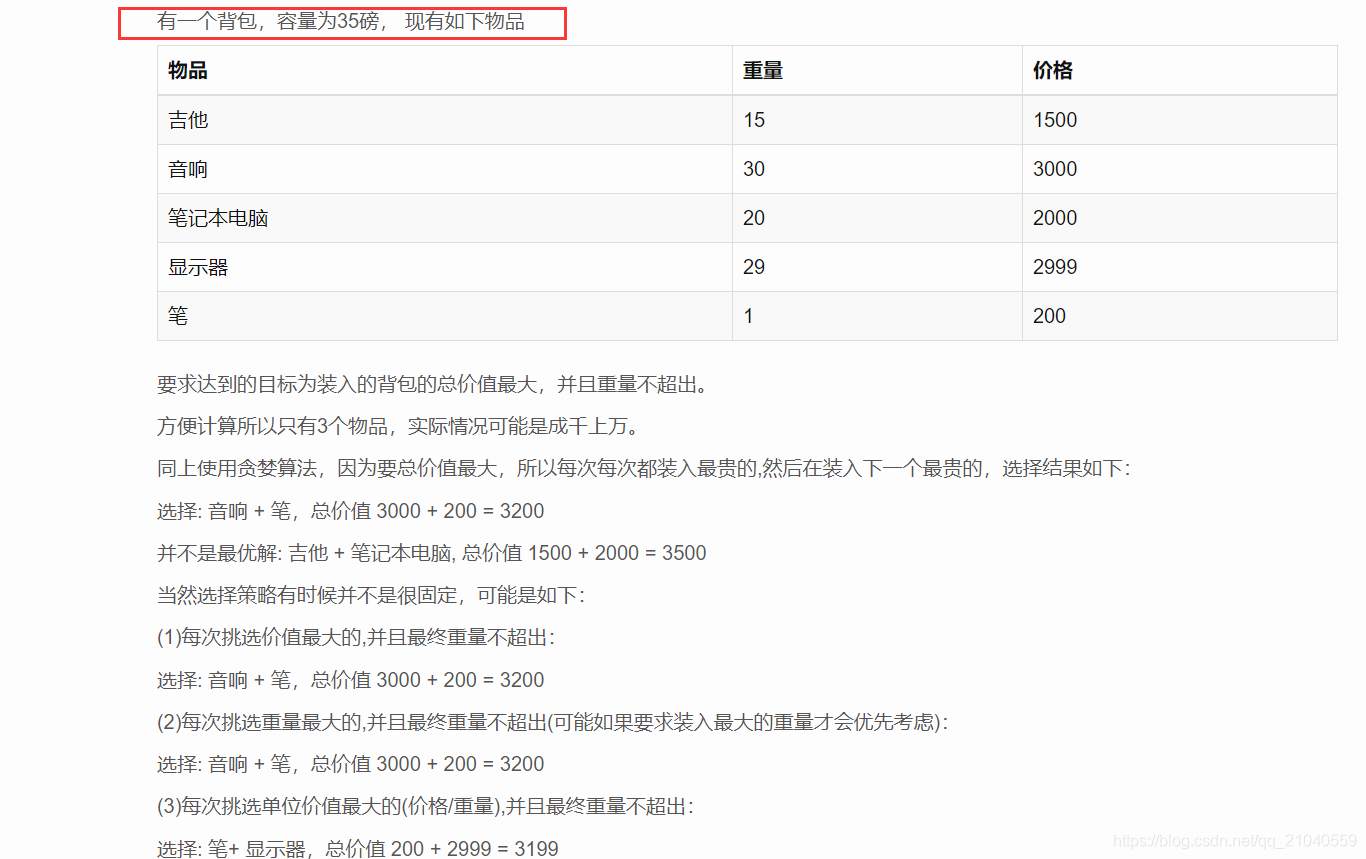The image size is (1366, 859).
Task: Select the 笔 item cell in table
Action: coord(445,316)
